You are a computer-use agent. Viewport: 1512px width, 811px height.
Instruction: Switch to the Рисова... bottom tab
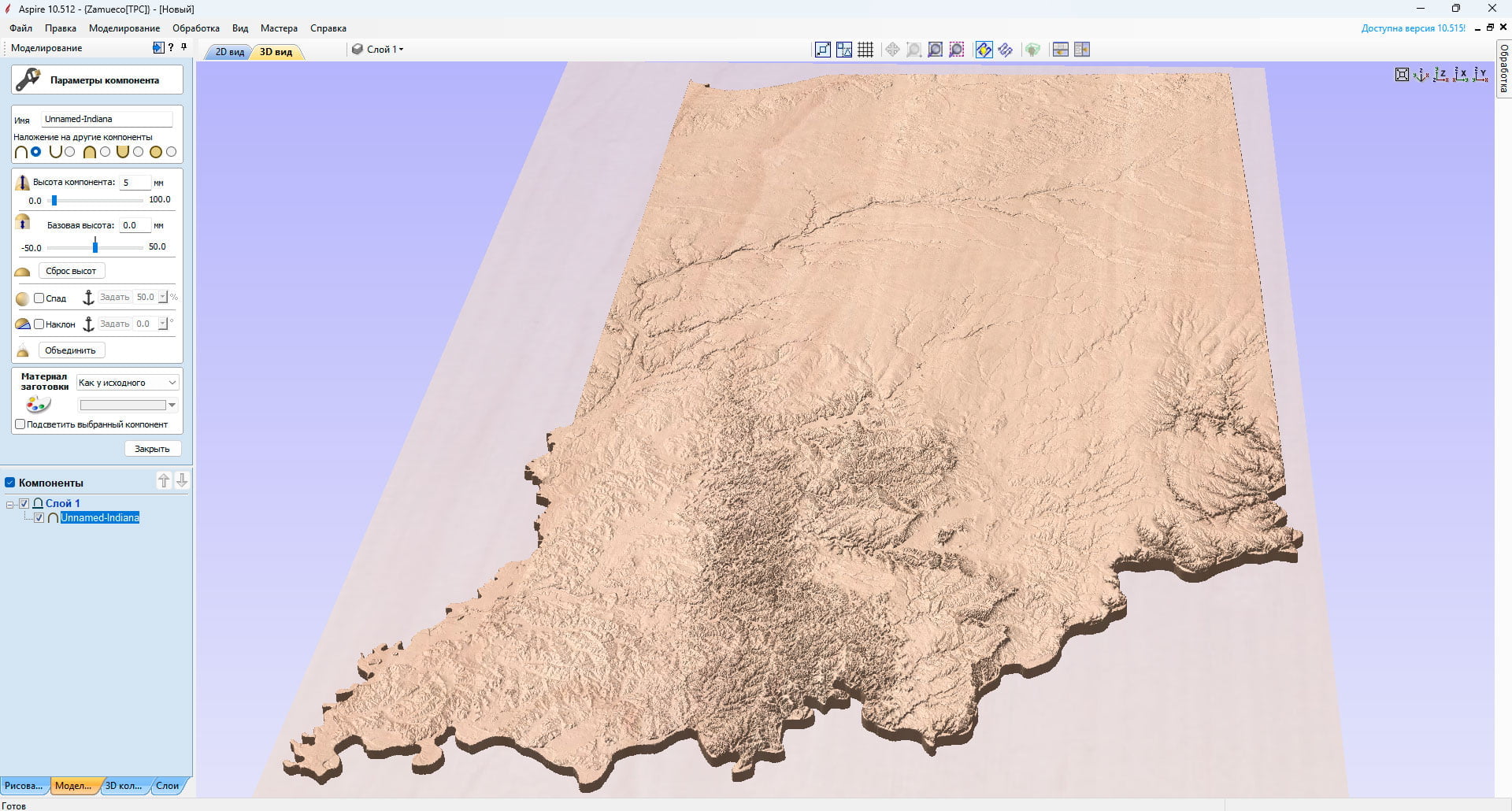point(24,786)
